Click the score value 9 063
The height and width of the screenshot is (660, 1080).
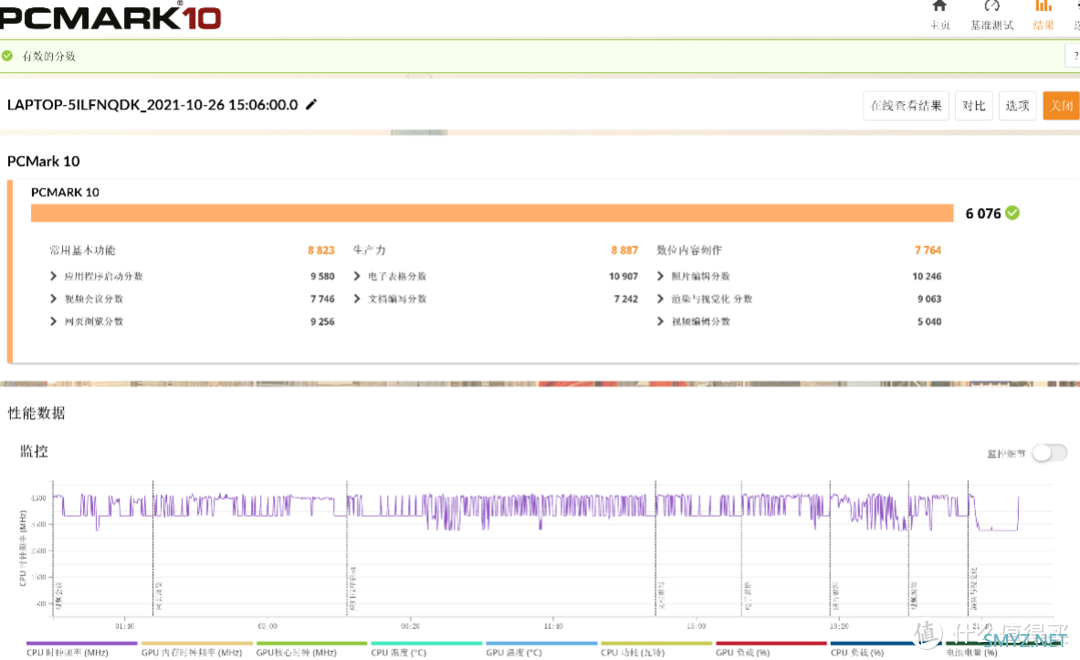click(929, 299)
